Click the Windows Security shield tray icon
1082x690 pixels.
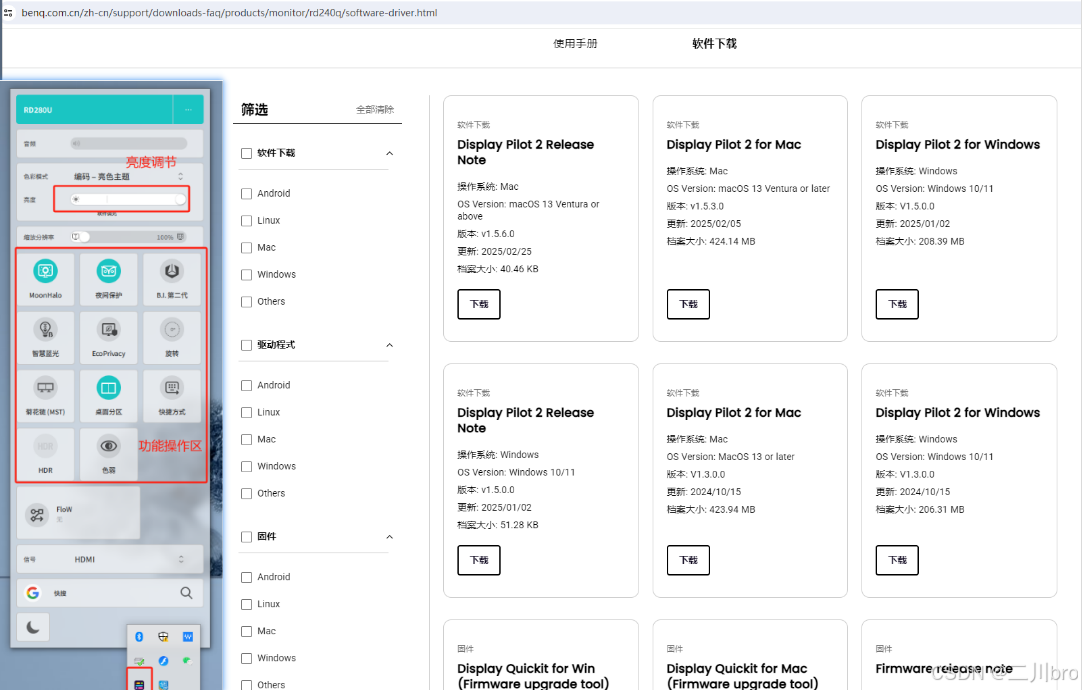click(164, 637)
